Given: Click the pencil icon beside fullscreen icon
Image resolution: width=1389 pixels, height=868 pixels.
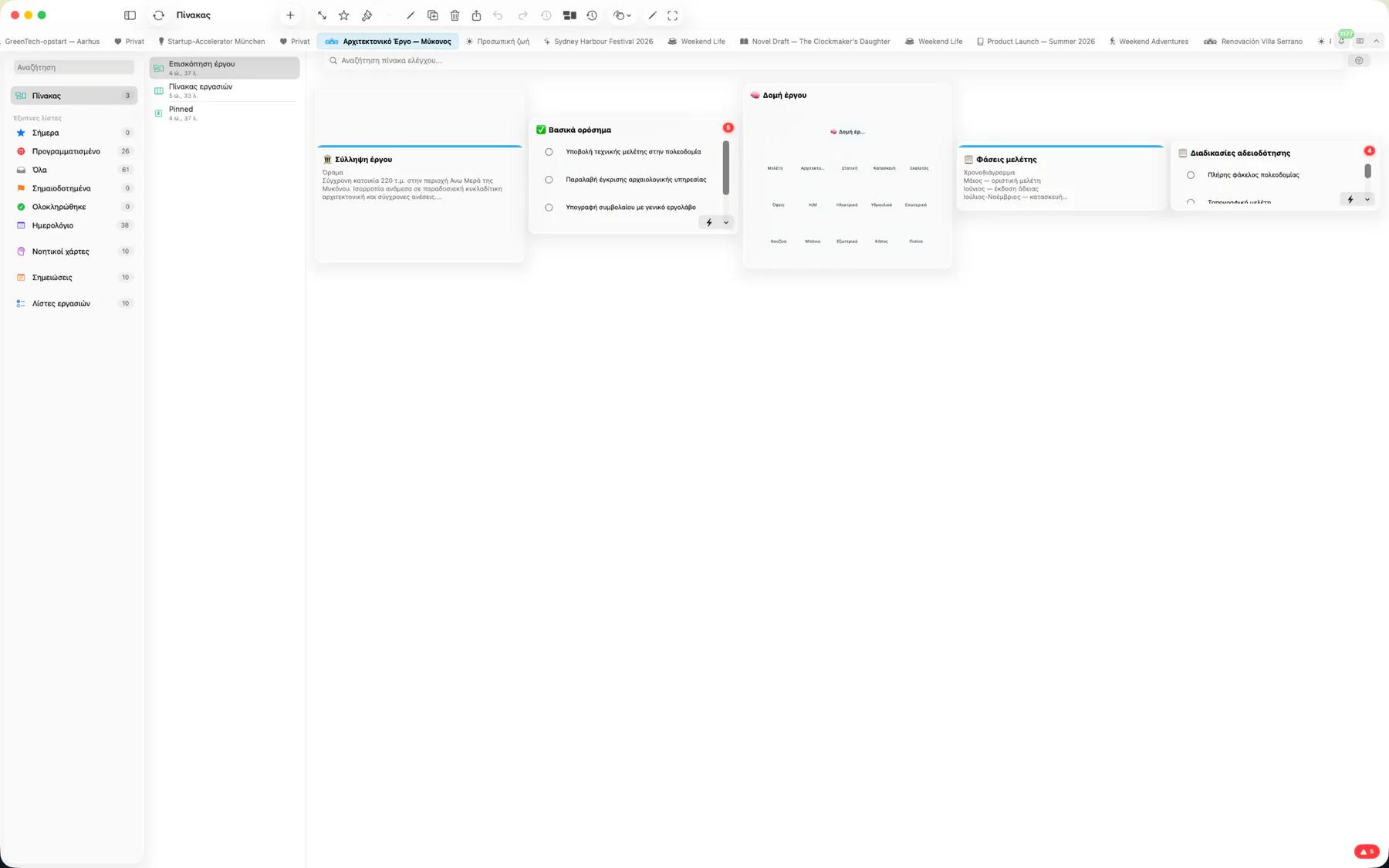Looking at the screenshot, I should click(652, 15).
